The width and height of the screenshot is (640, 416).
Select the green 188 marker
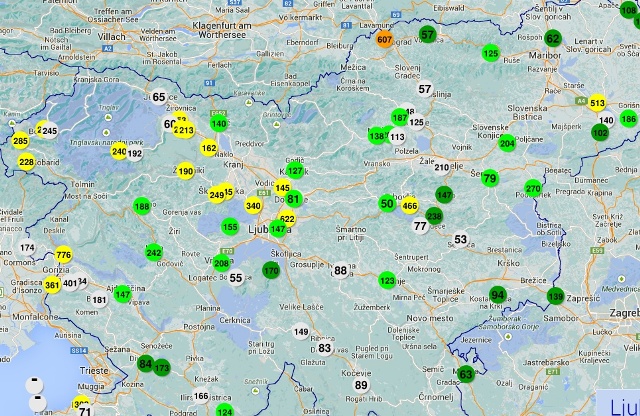point(142,206)
